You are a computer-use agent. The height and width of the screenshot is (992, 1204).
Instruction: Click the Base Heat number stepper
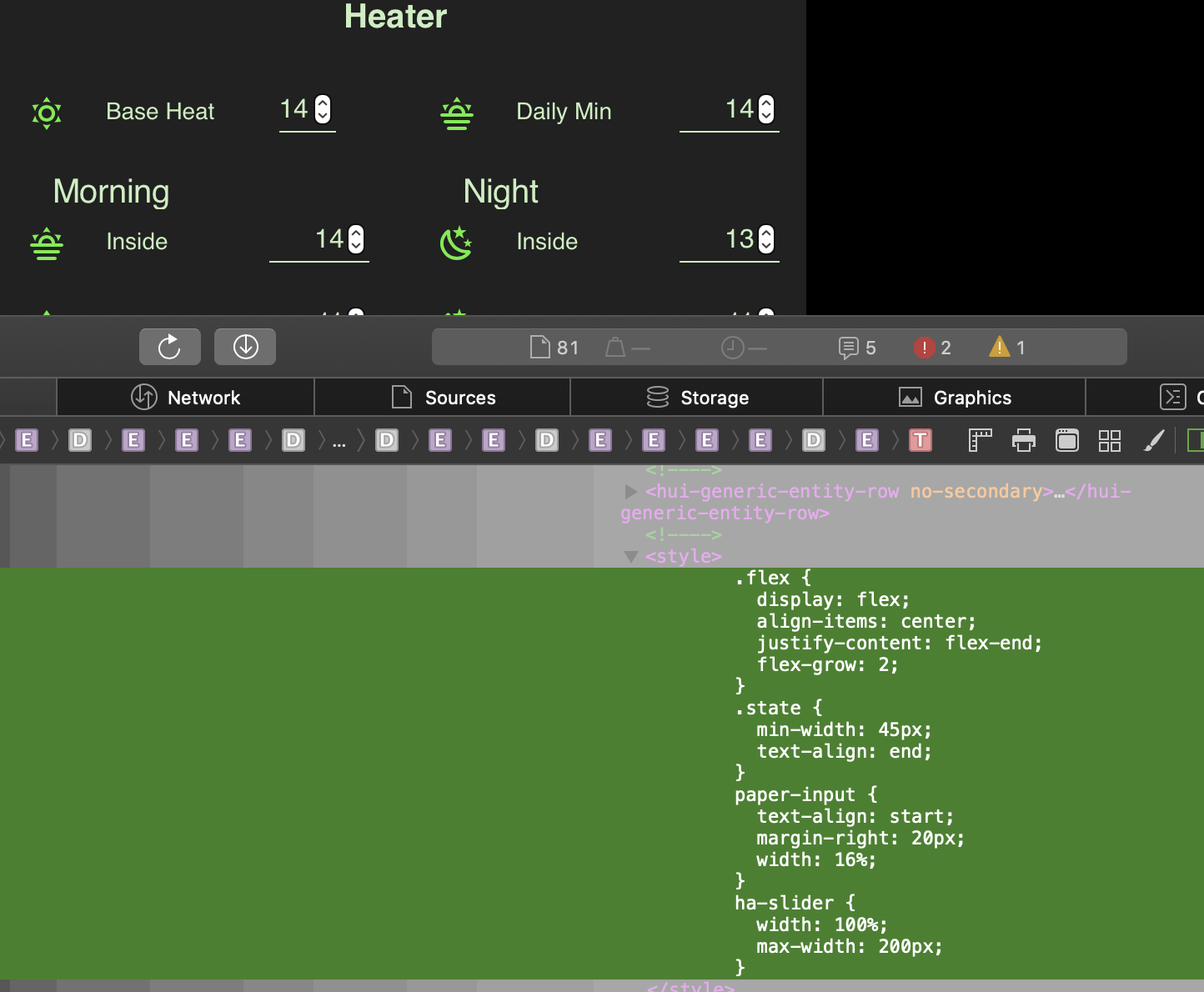323,109
